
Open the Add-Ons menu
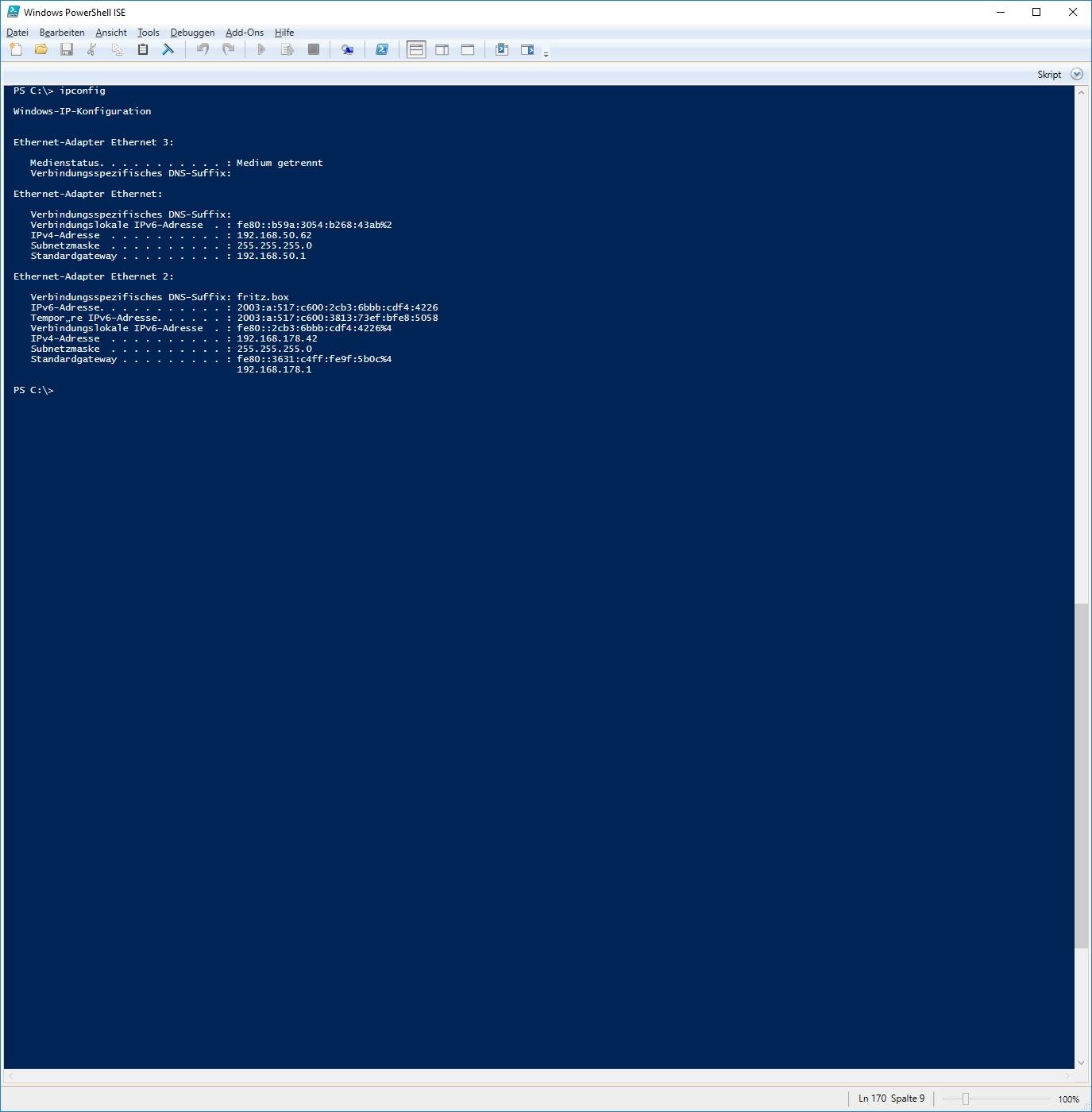click(x=245, y=33)
